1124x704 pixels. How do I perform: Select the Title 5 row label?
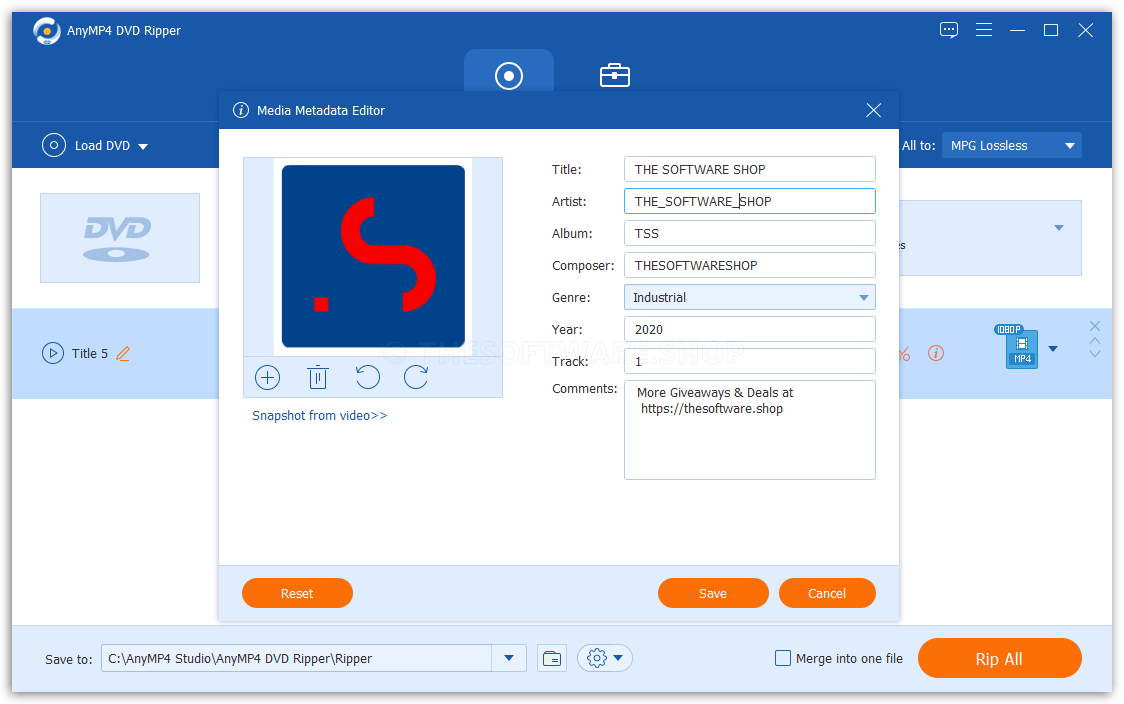(90, 353)
